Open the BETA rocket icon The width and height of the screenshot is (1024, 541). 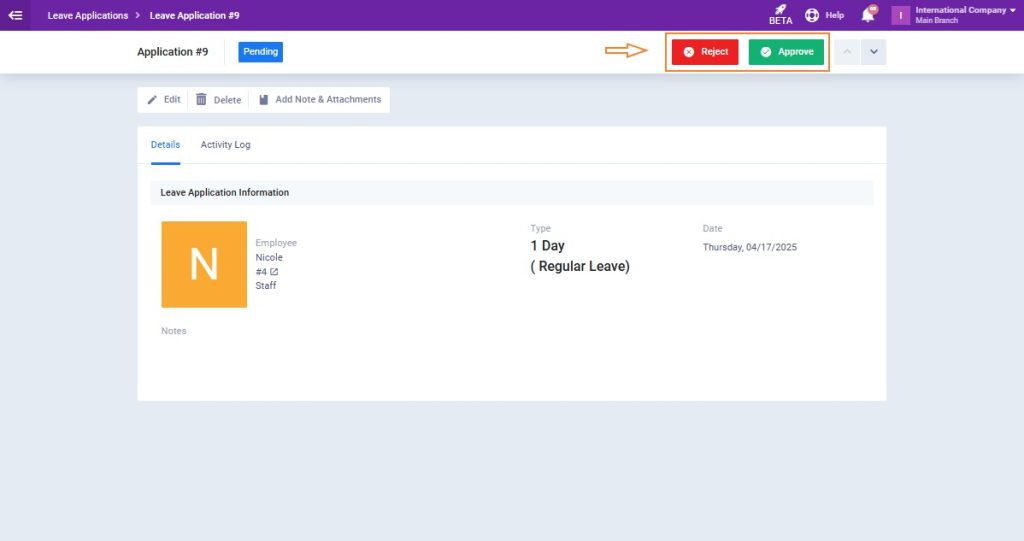[x=780, y=14]
